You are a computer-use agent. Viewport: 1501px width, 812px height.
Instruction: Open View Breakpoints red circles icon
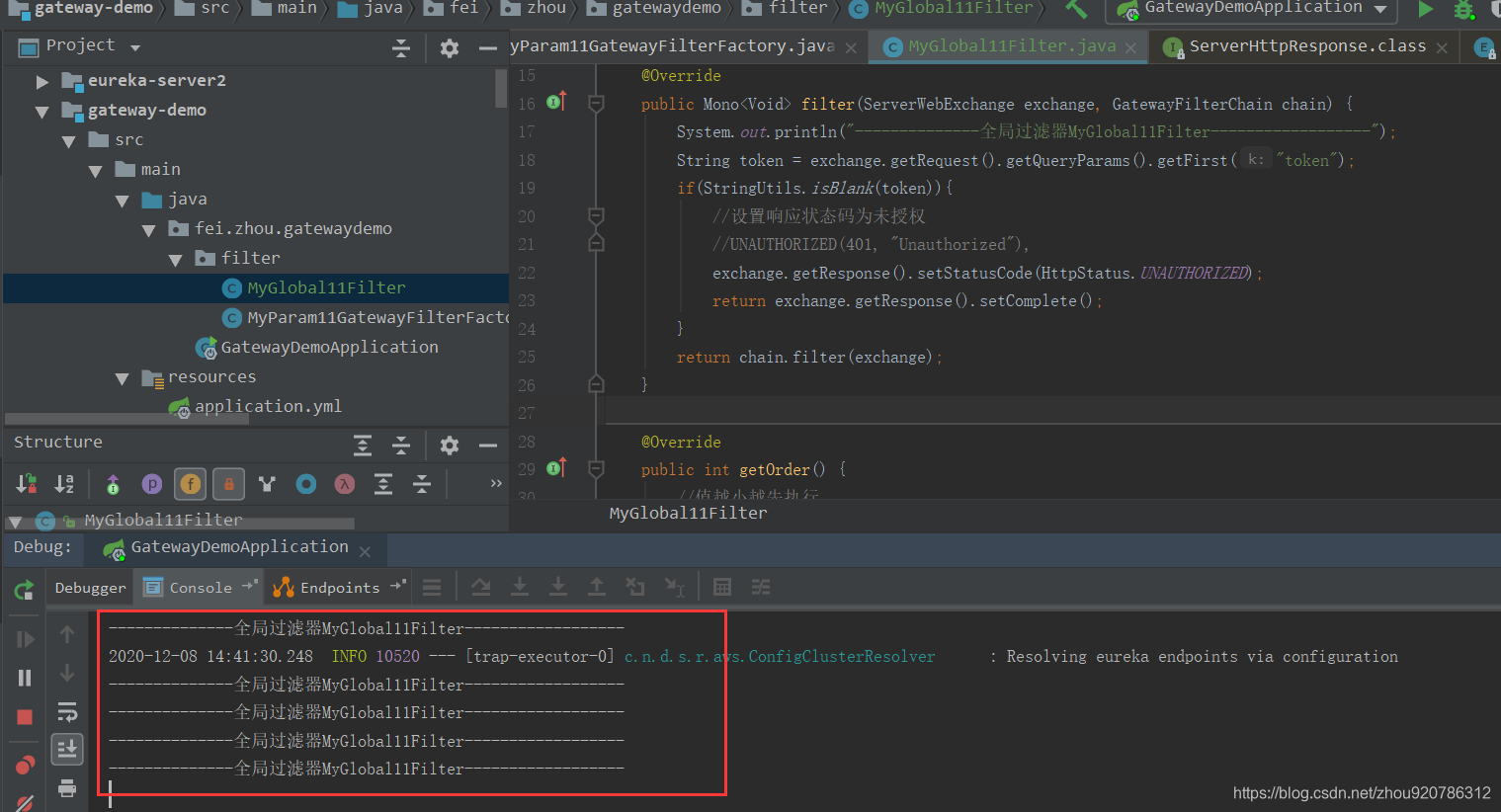click(25, 765)
